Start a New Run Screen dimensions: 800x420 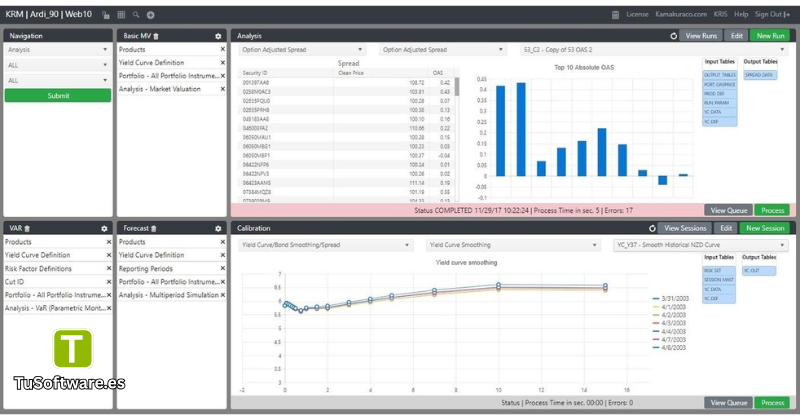pos(770,36)
